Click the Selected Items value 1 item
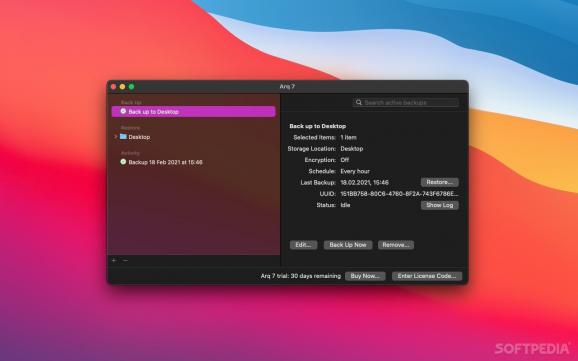This screenshot has width=578, height=361. pos(348,137)
